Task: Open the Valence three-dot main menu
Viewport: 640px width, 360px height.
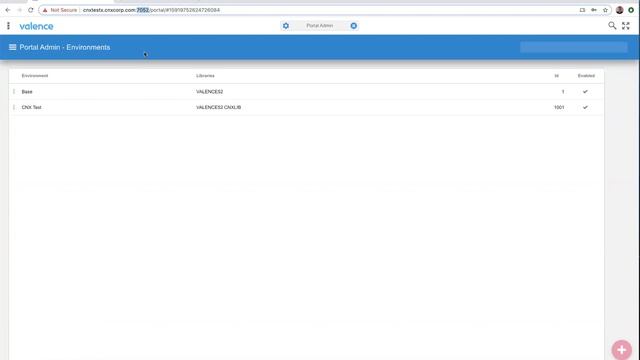Action: [x=8, y=26]
